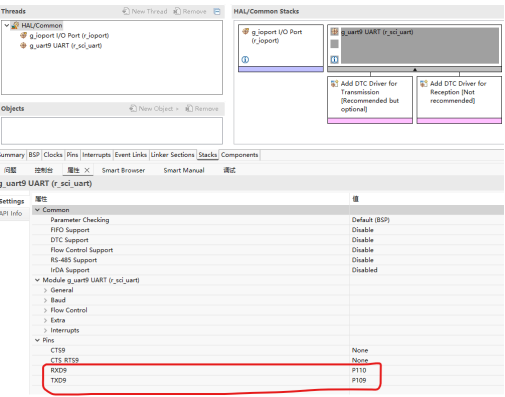Click the info icon on g_uart9 stack block

[334, 59]
